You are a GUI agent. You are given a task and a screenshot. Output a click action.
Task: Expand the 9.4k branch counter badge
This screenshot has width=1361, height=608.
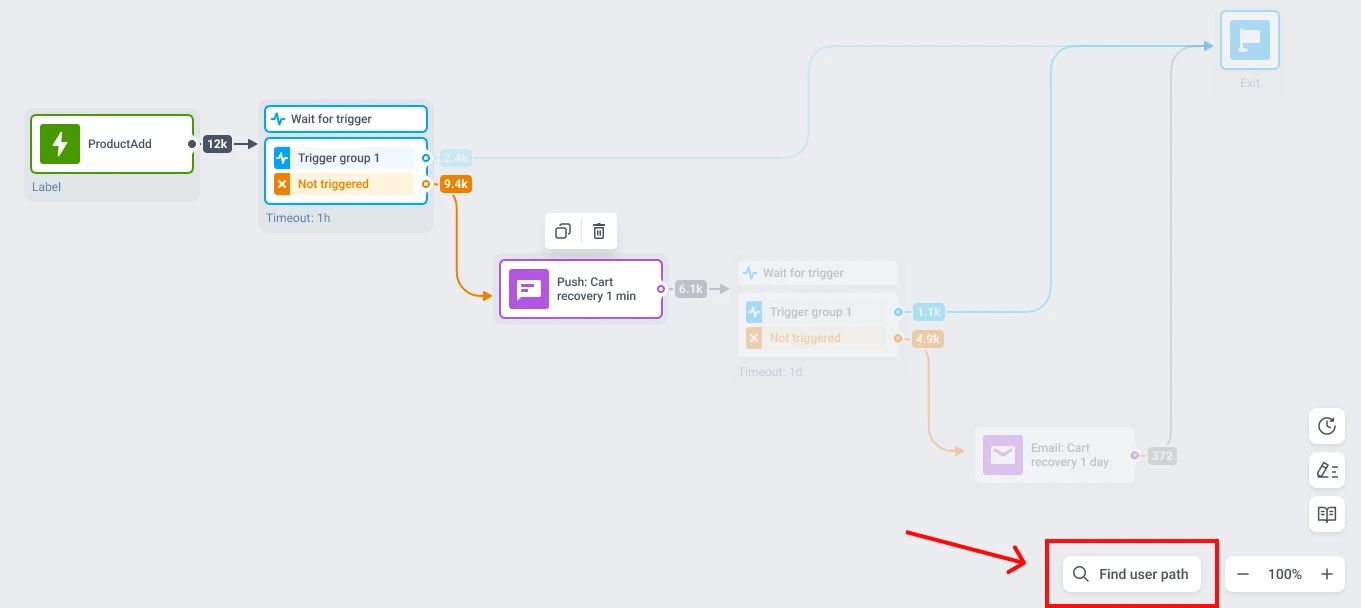coord(455,183)
